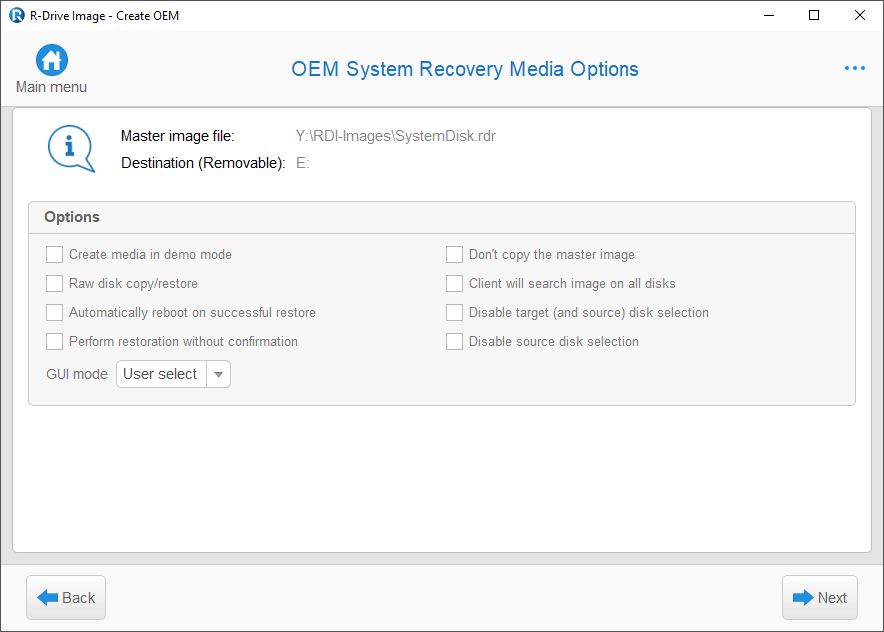This screenshot has height=632, width=884.
Task: Enable Automatically reboot on successful restore
Action: (x=54, y=312)
